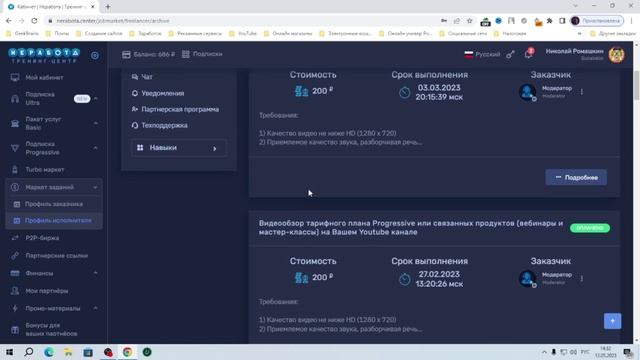The image size is (640, 360).
Task: Click coins icon in 03.03.2023 task cost
Action: click(x=302, y=91)
